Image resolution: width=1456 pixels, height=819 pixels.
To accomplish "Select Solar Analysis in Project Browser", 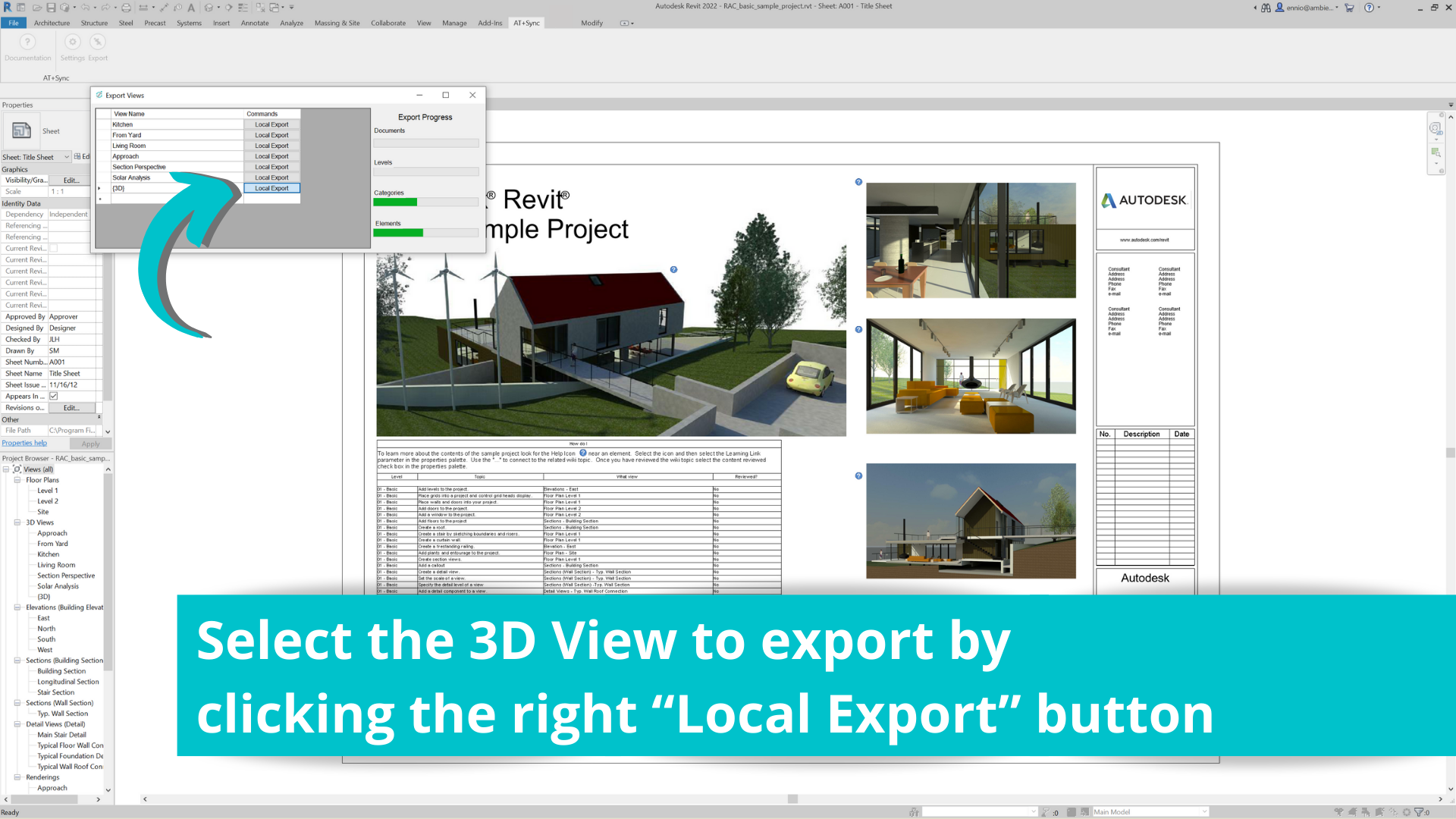I will tap(58, 586).
